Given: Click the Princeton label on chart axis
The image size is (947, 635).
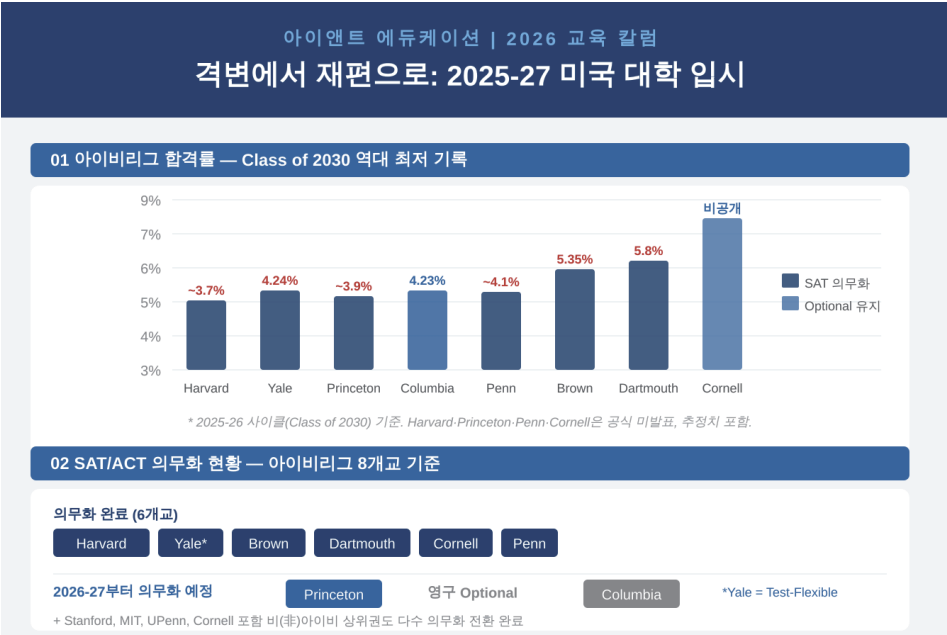Looking at the screenshot, I should [x=353, y=388].
